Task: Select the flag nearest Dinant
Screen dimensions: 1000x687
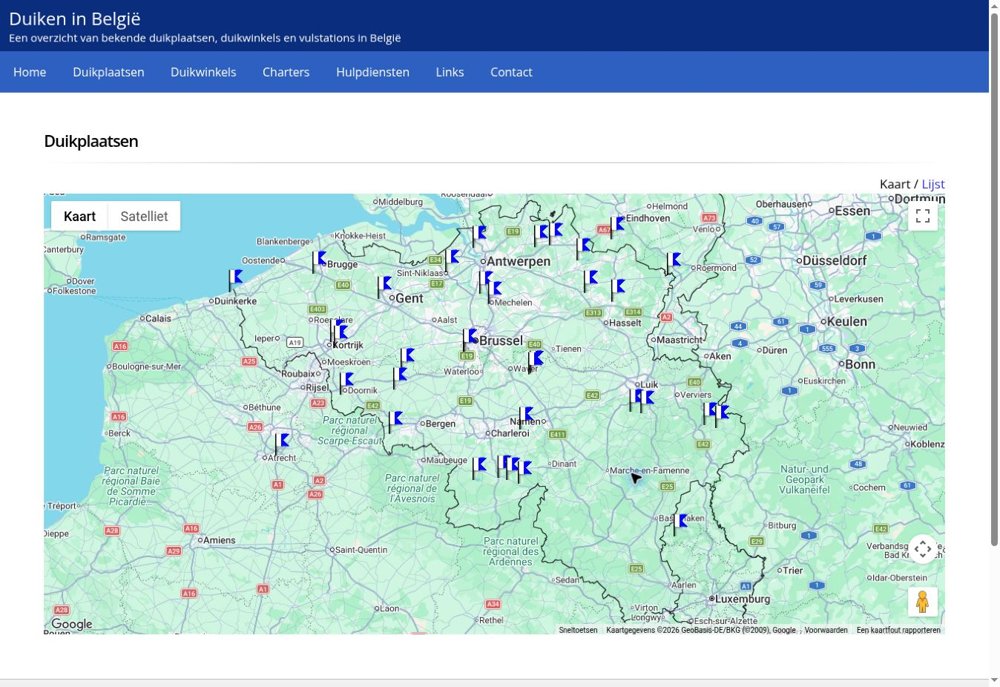Action: [524, 472]
